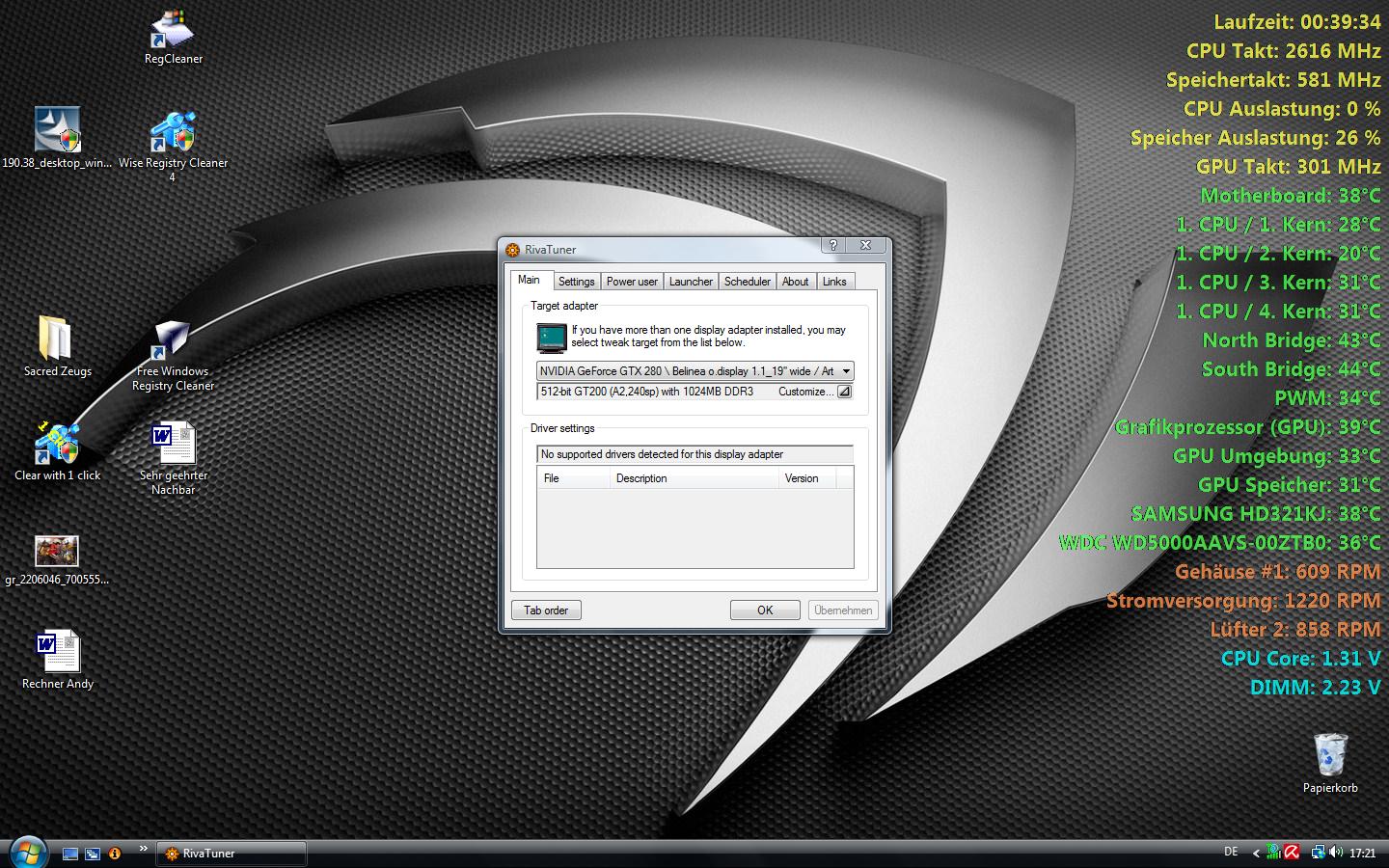This screenshot has width=1389, height=868.
Task: Open the Avira antivirus tray icon
Action: tap(1292, 853)
